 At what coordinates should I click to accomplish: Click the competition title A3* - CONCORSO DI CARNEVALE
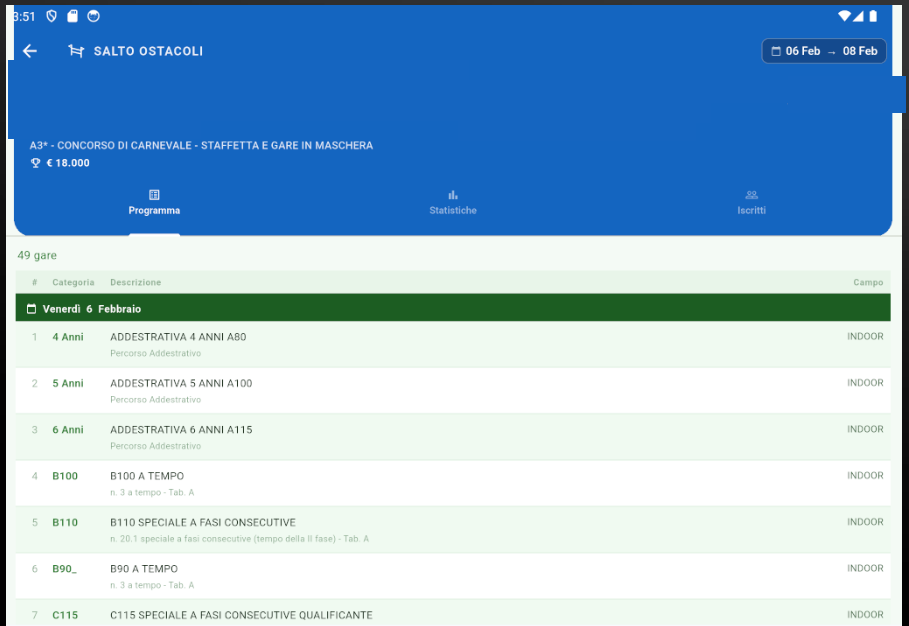pos(201,145)
